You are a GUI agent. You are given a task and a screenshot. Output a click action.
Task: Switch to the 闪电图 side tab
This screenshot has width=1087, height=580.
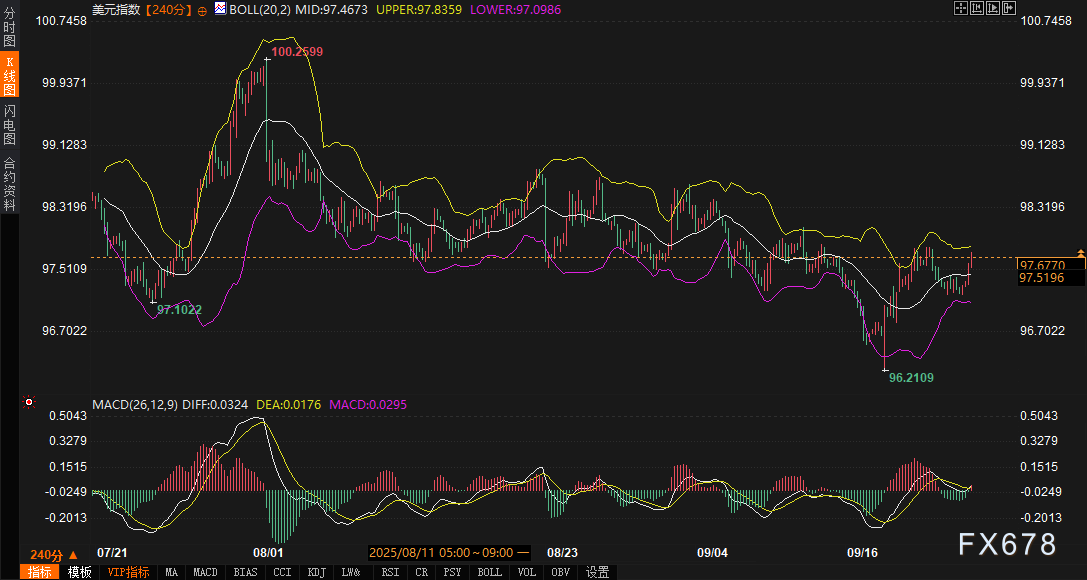tap(9, 124)
